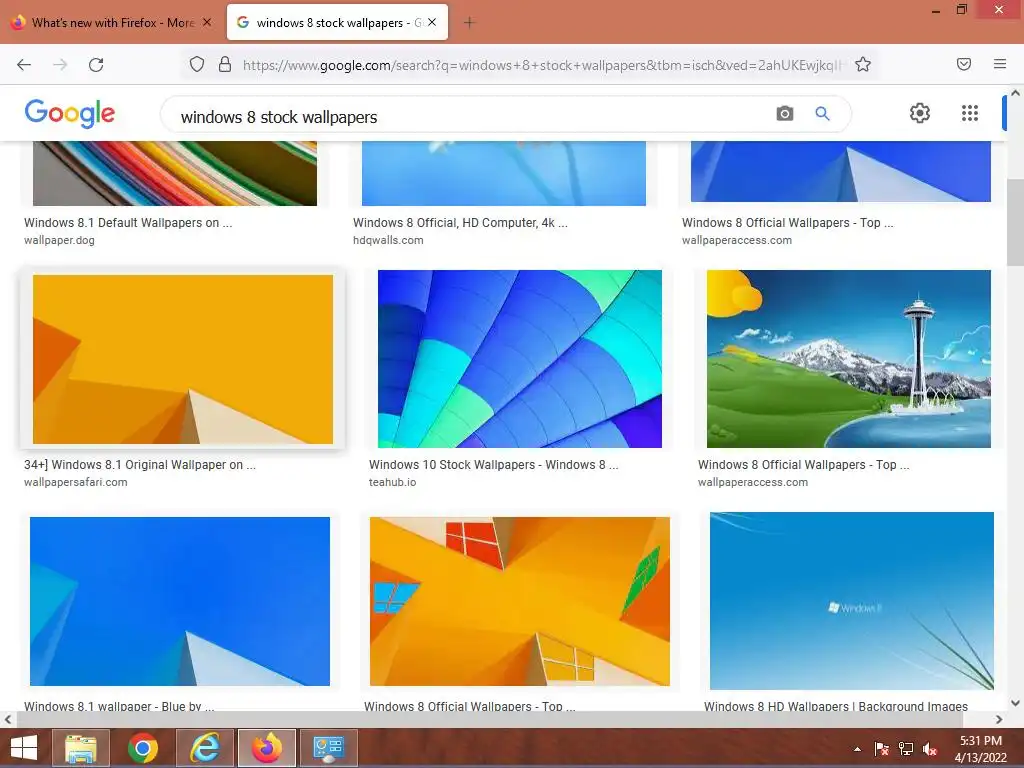Screen dimensions: 1024x768
Task: Open the network status tray icon
Action: click(x=906, y=749)
